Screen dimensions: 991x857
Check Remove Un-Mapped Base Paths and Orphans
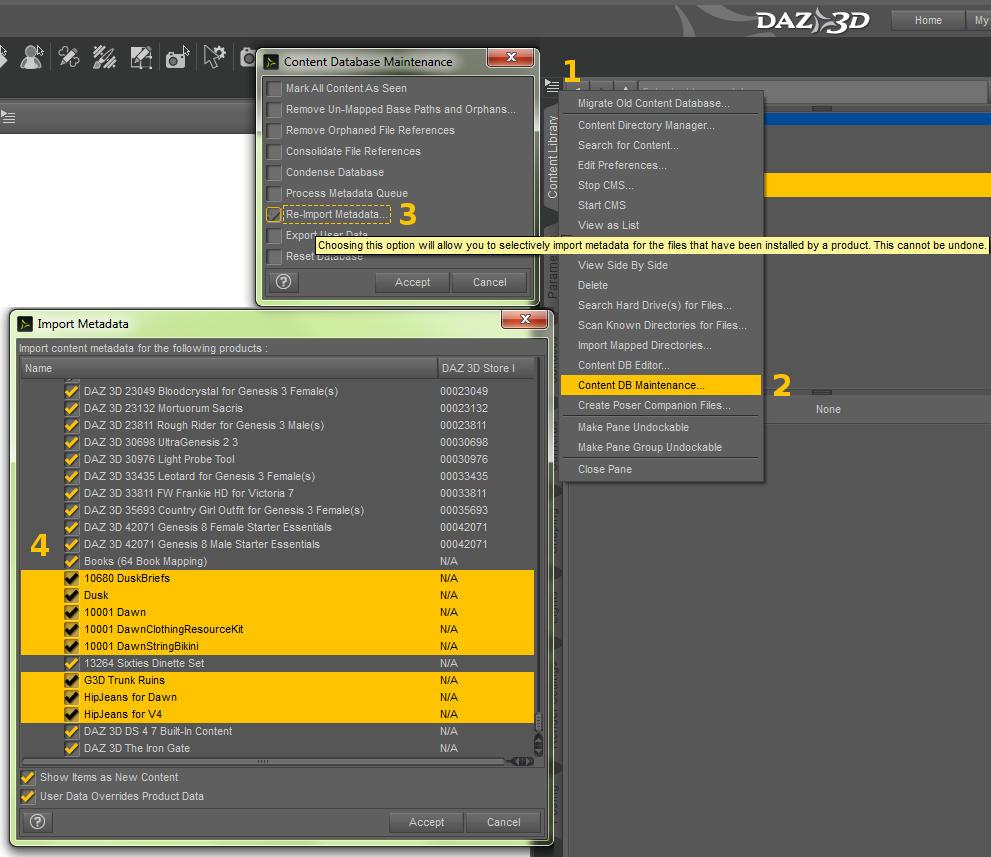tap(274, 110)
